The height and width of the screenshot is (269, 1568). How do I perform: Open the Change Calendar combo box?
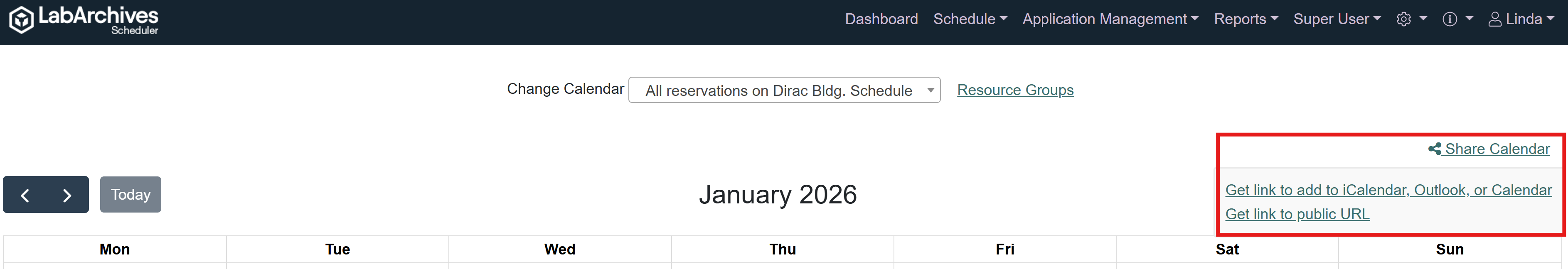click(x=784, y=90)
